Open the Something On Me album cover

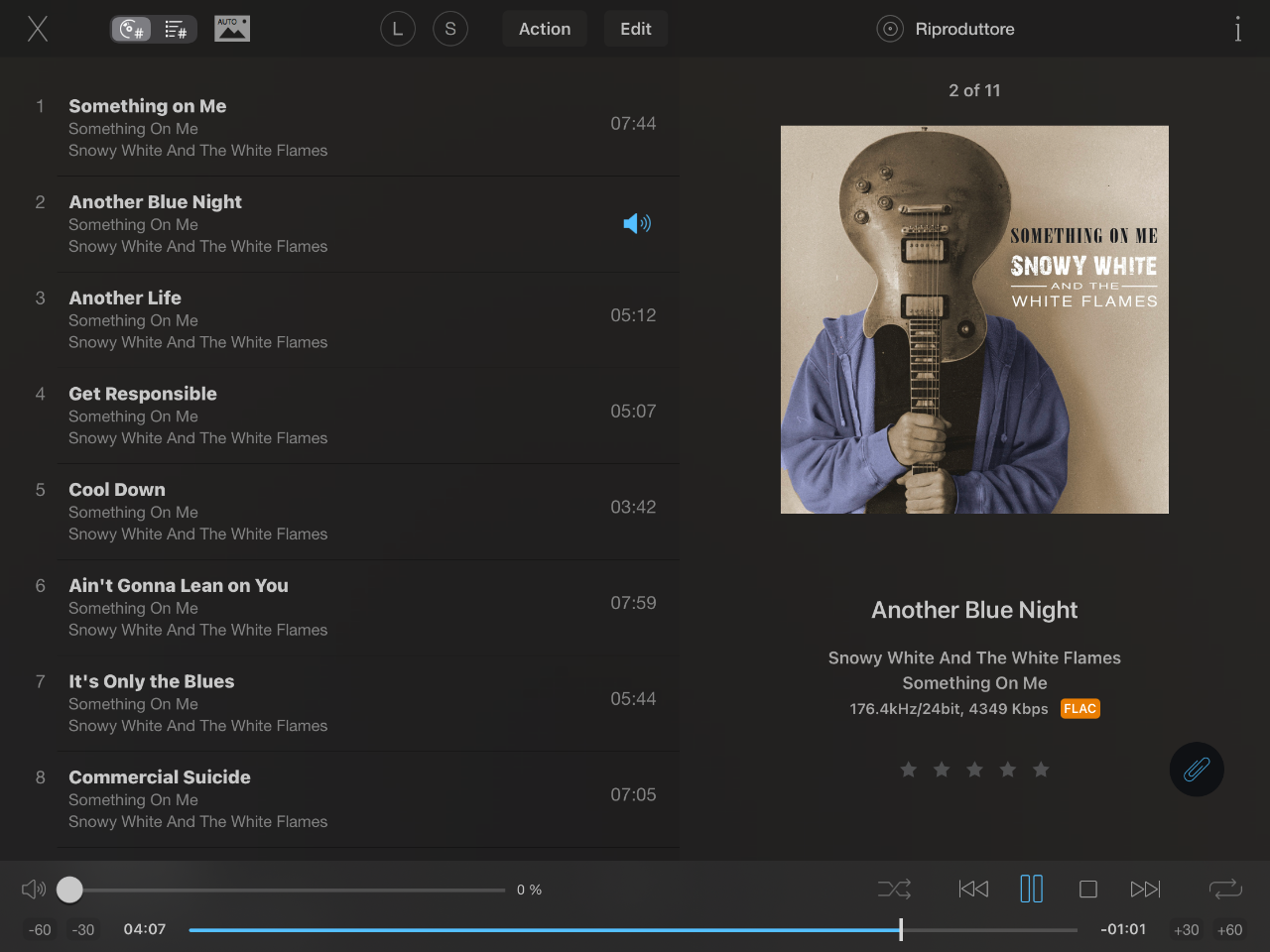pyautogui.click(x=974, y=319)
